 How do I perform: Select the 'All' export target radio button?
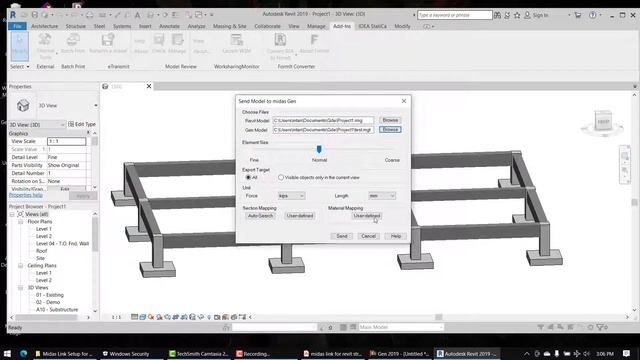(x=248, y=178)
